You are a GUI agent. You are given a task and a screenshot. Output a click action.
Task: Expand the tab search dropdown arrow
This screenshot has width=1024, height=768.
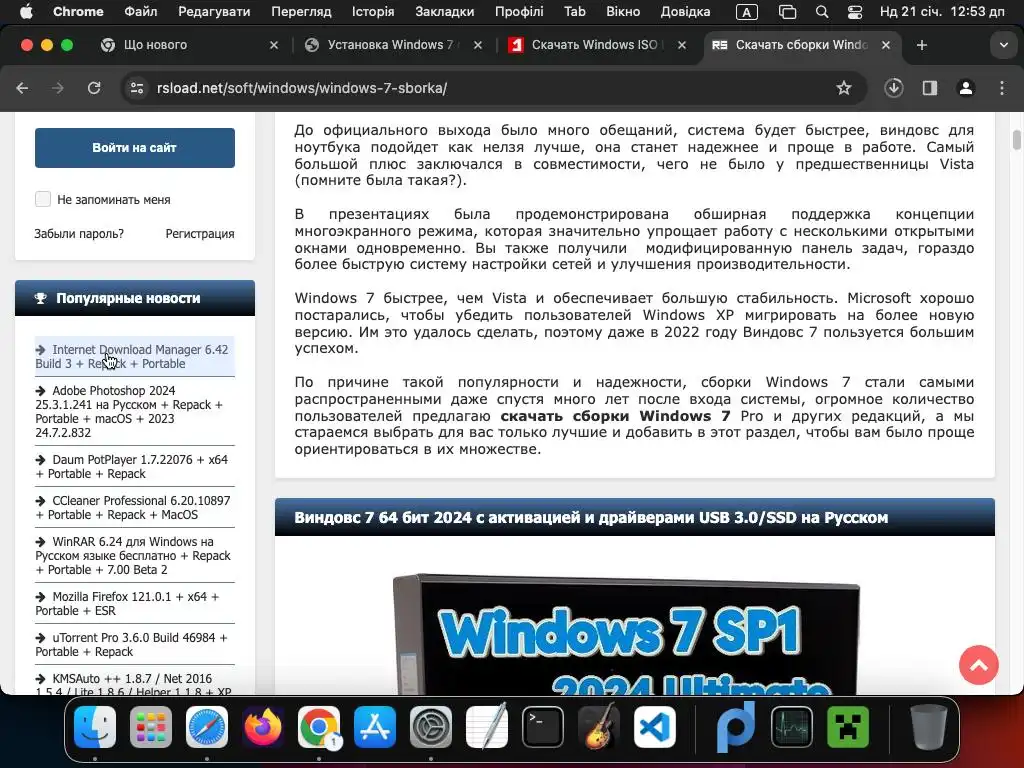[1004, 45]
